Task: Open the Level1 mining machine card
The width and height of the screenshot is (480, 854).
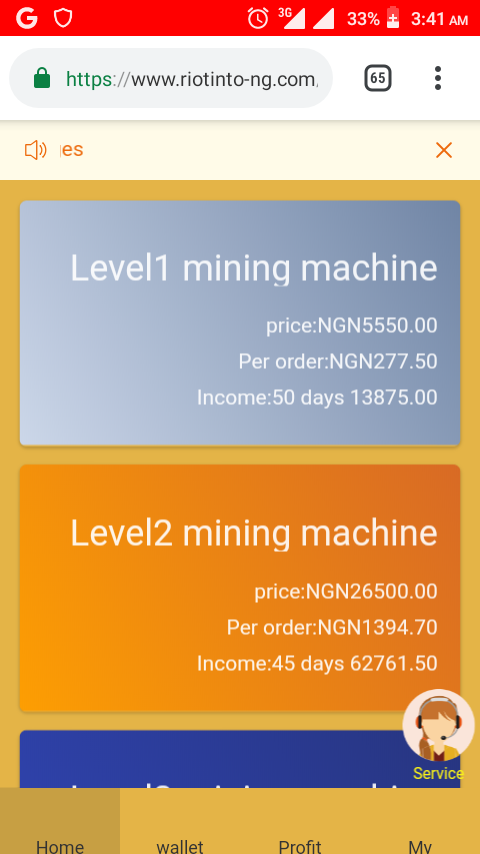Action: (x=240, y=323)
